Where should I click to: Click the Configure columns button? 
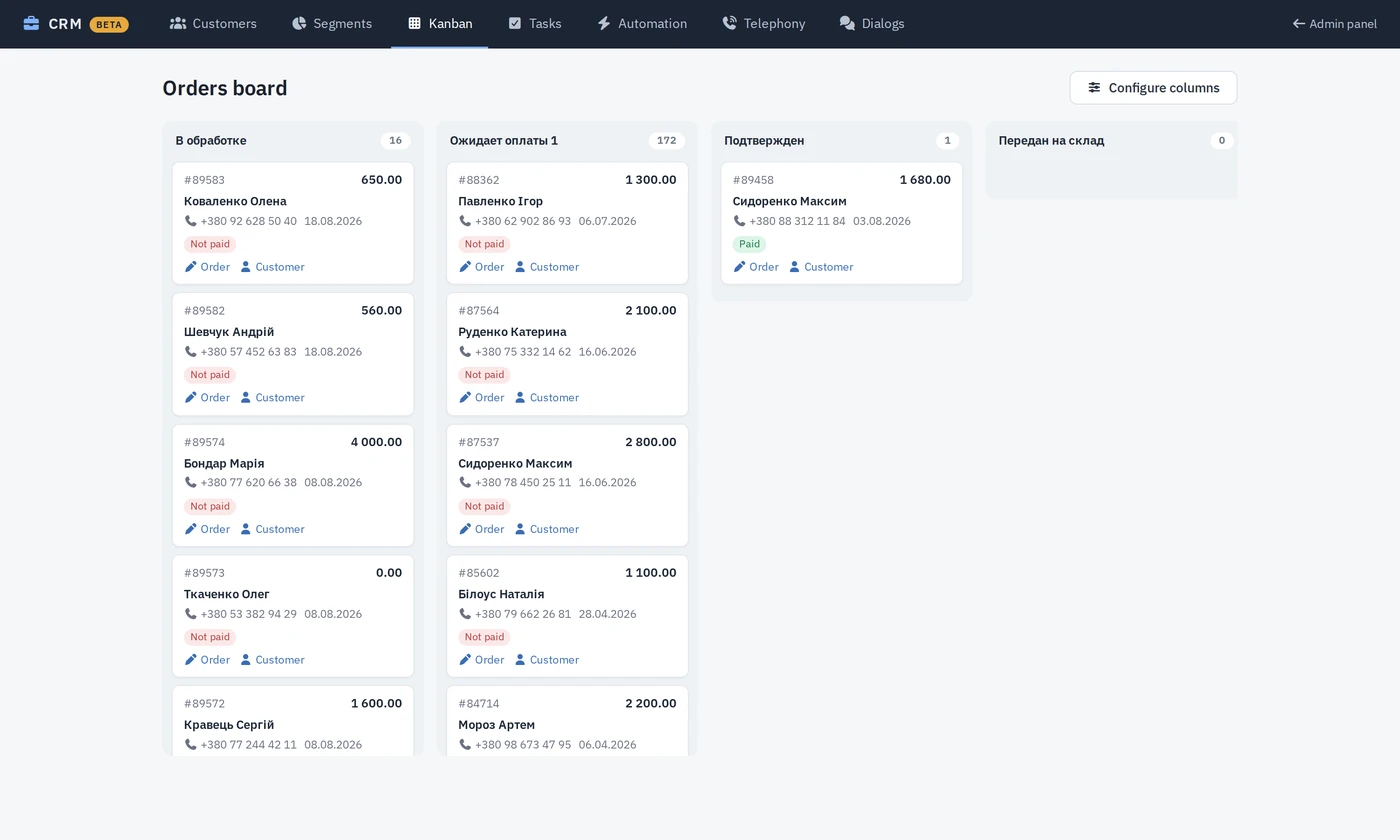pos(1153,88)
